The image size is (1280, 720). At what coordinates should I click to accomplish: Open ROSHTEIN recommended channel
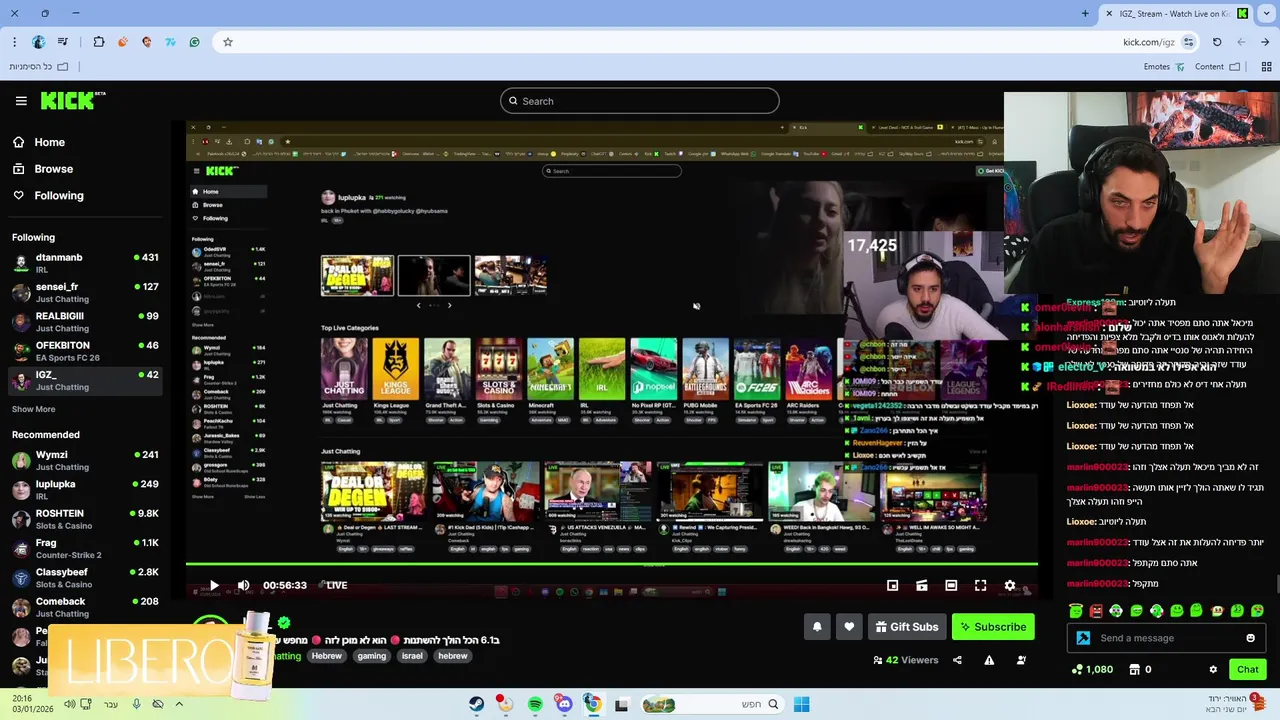[85, 519]
